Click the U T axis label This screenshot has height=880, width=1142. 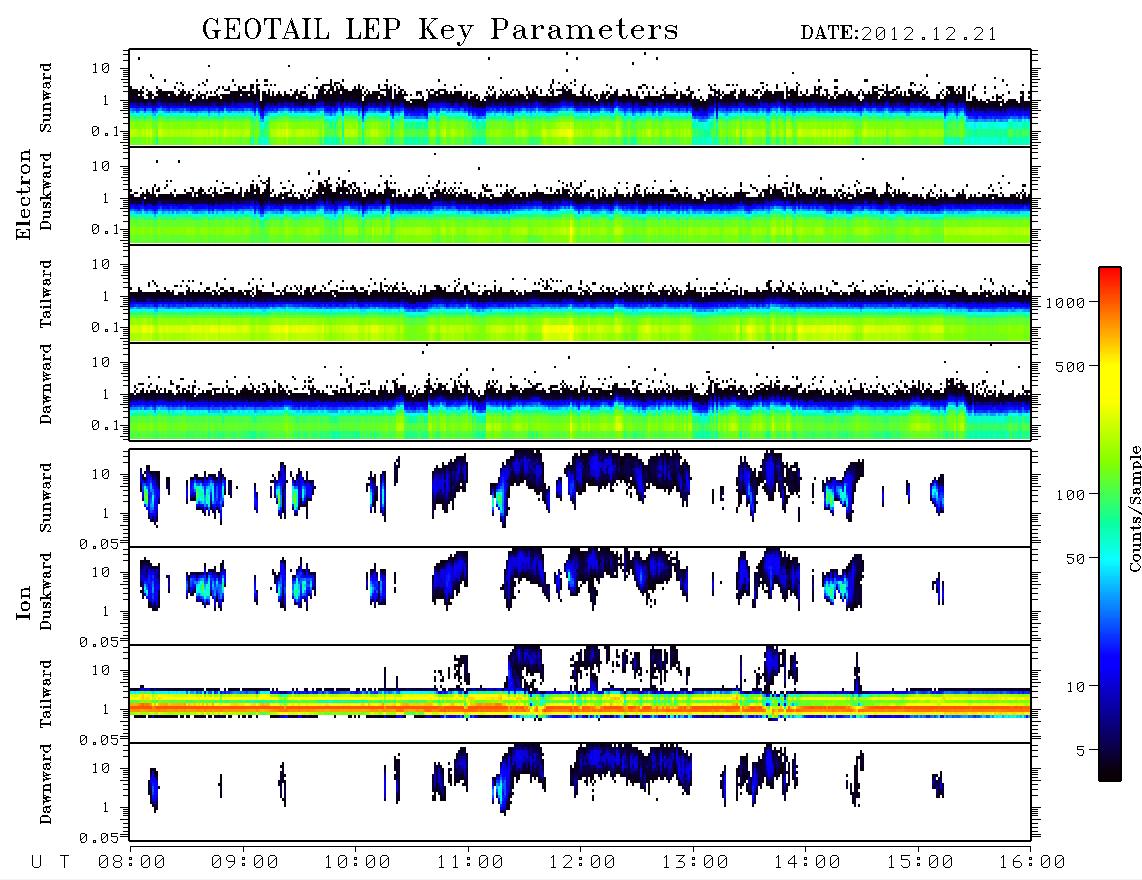[50, 862]
